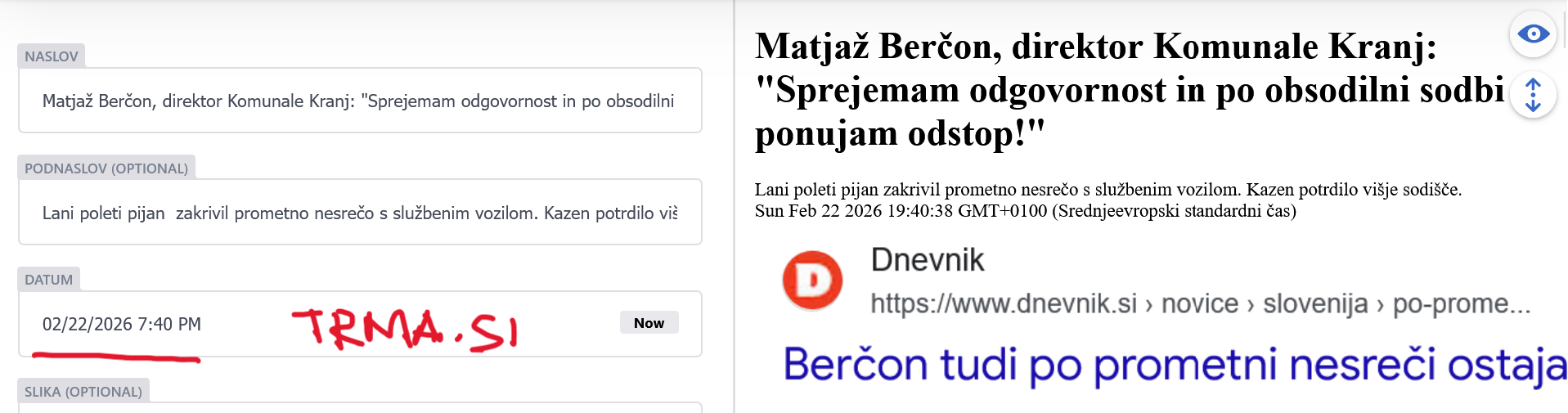Click the up-down arrows scroll icon
The image size is (1568, 413).
coord(1532,95)
